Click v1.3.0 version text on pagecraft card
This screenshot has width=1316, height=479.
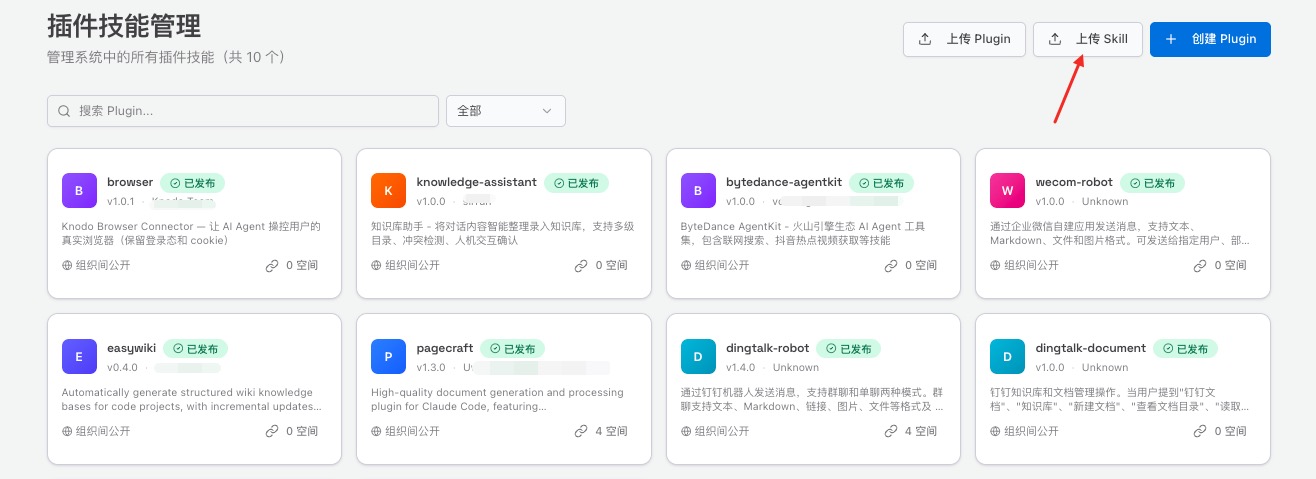(431, 367)
